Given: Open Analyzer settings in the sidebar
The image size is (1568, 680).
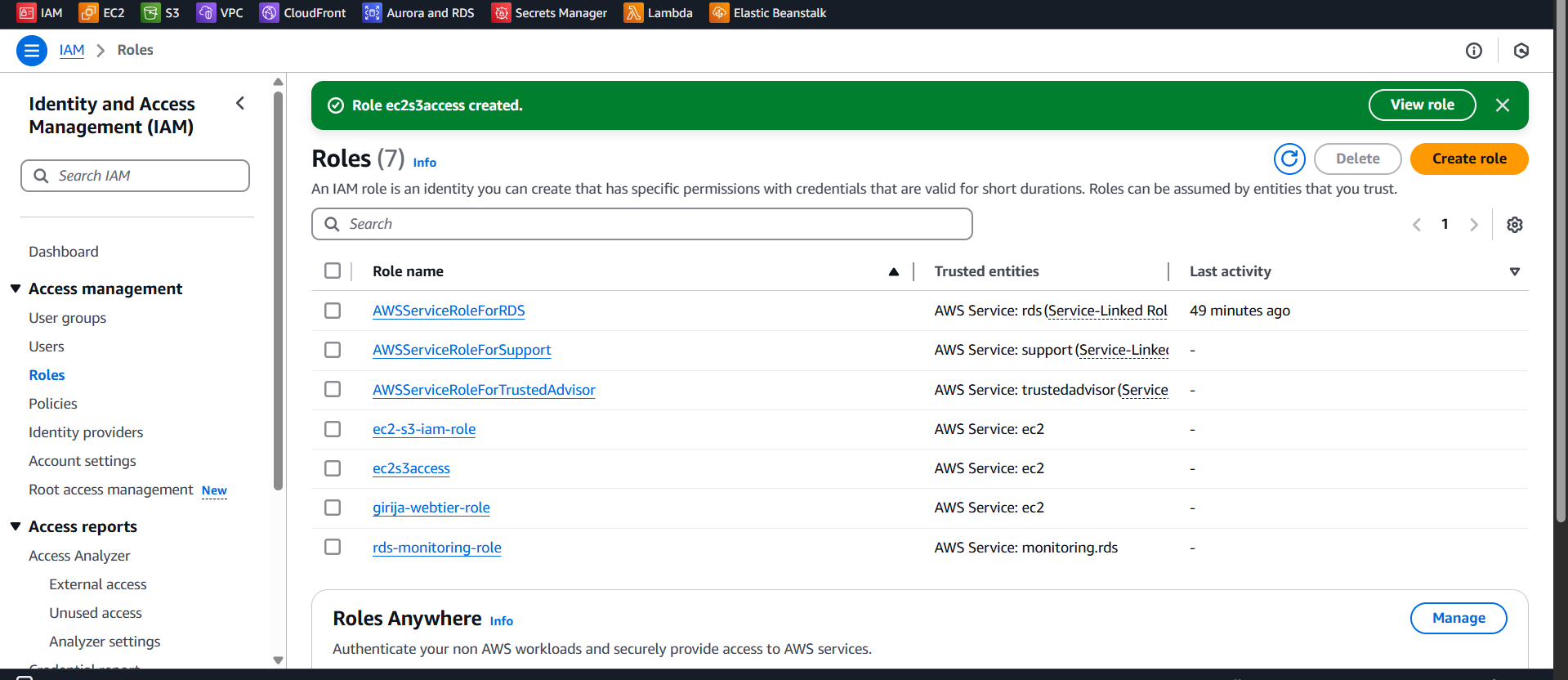Looking at the screenshot, I should 105,642.
